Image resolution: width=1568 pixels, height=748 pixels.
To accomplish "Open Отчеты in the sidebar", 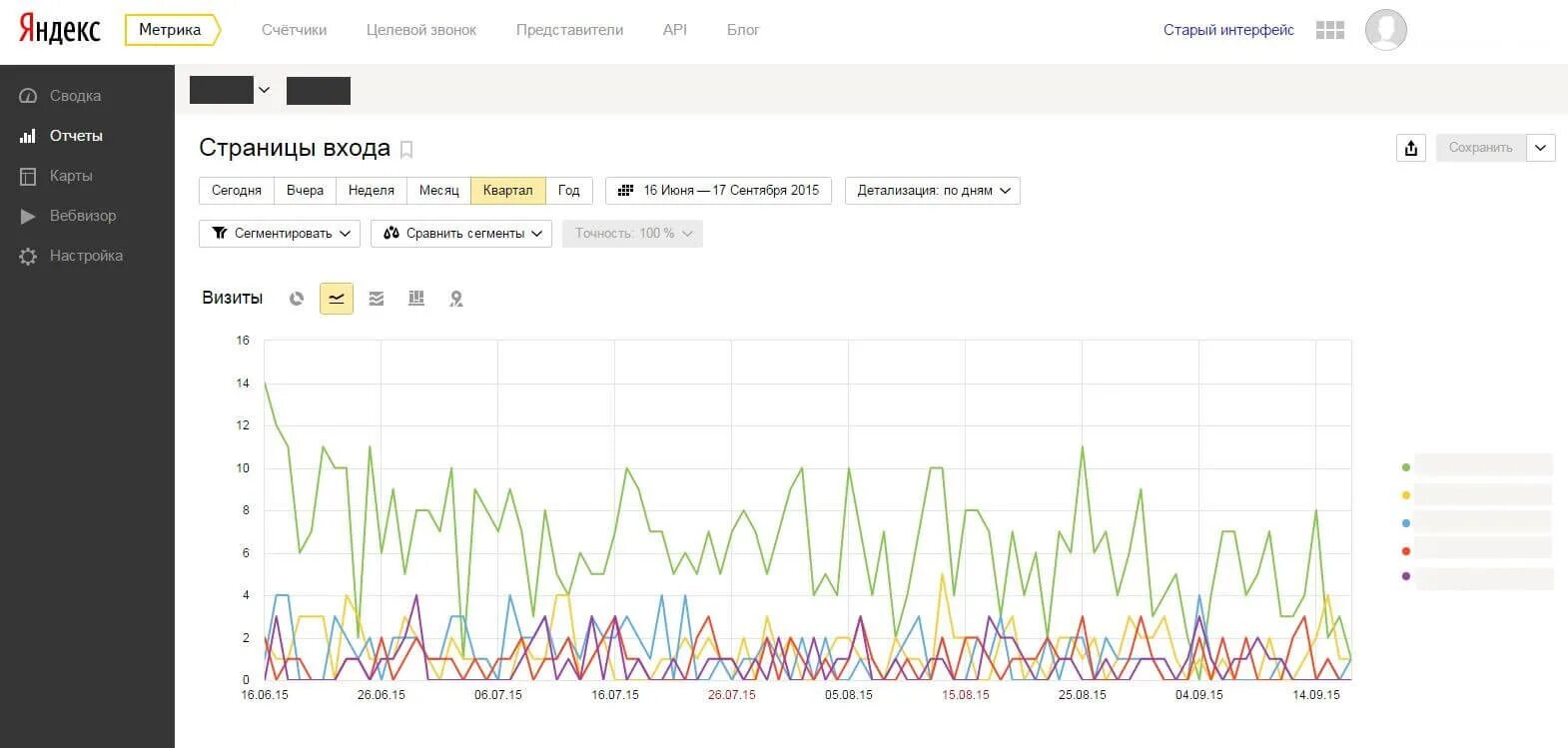I will pyautogui.click(x=76, y=136).
